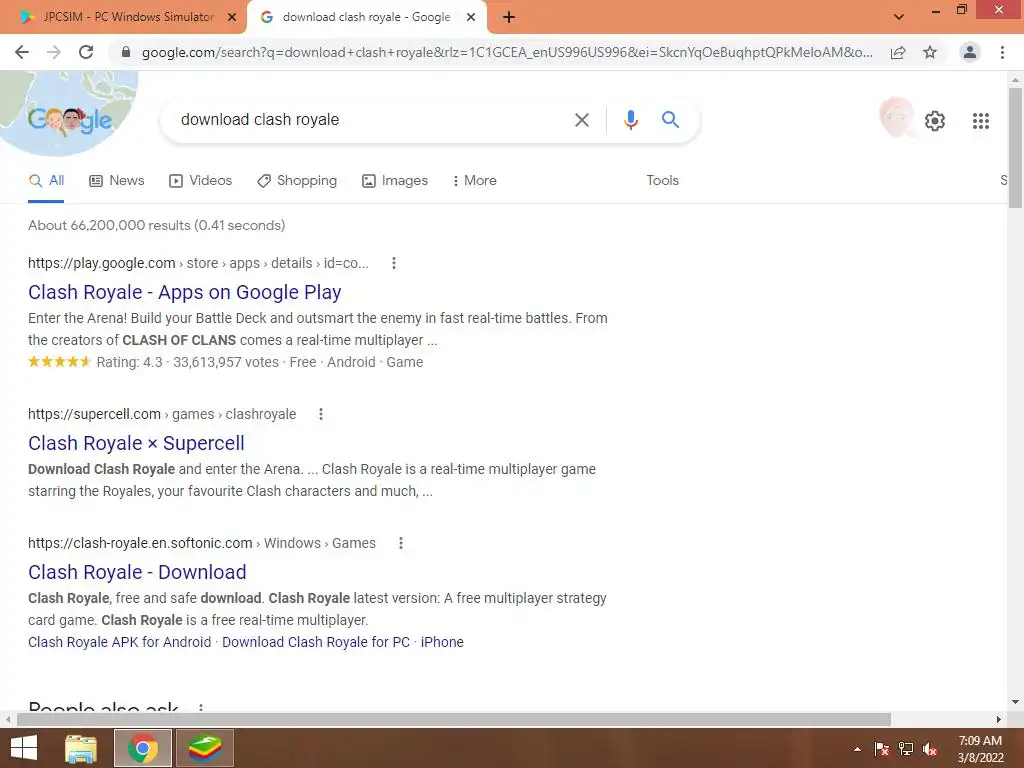Open a new browser tab
Screen dimensions: 1024x768
pyautogui.click(x=509, y=18)
